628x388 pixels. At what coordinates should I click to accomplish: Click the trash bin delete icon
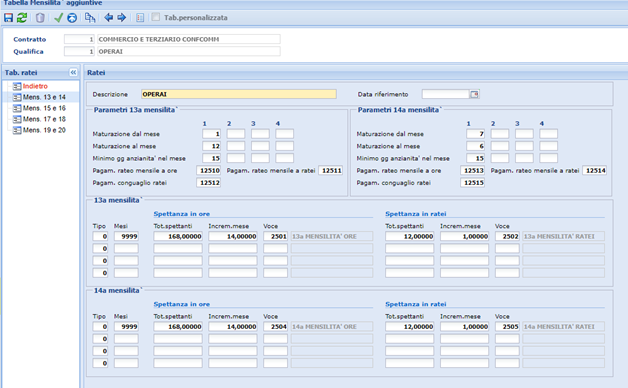pyautogui.click(x=40, y=18)
